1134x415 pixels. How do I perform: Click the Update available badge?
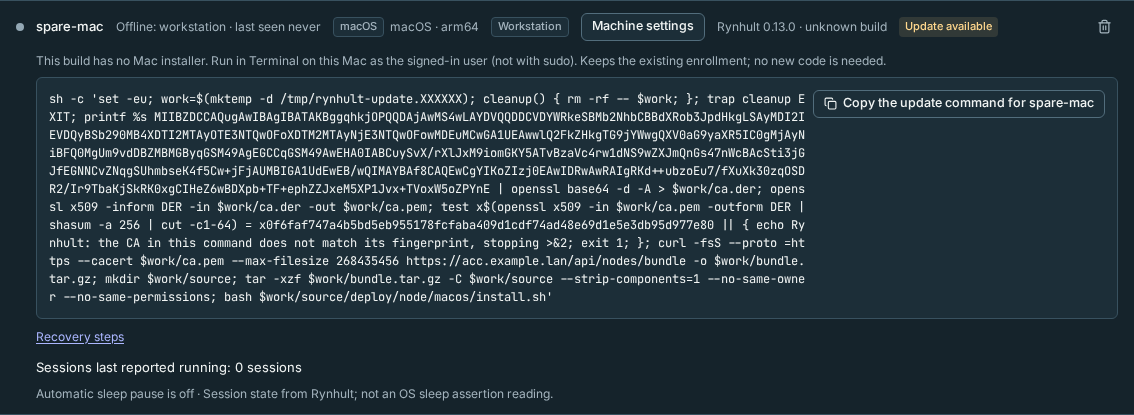click(948, 27)
